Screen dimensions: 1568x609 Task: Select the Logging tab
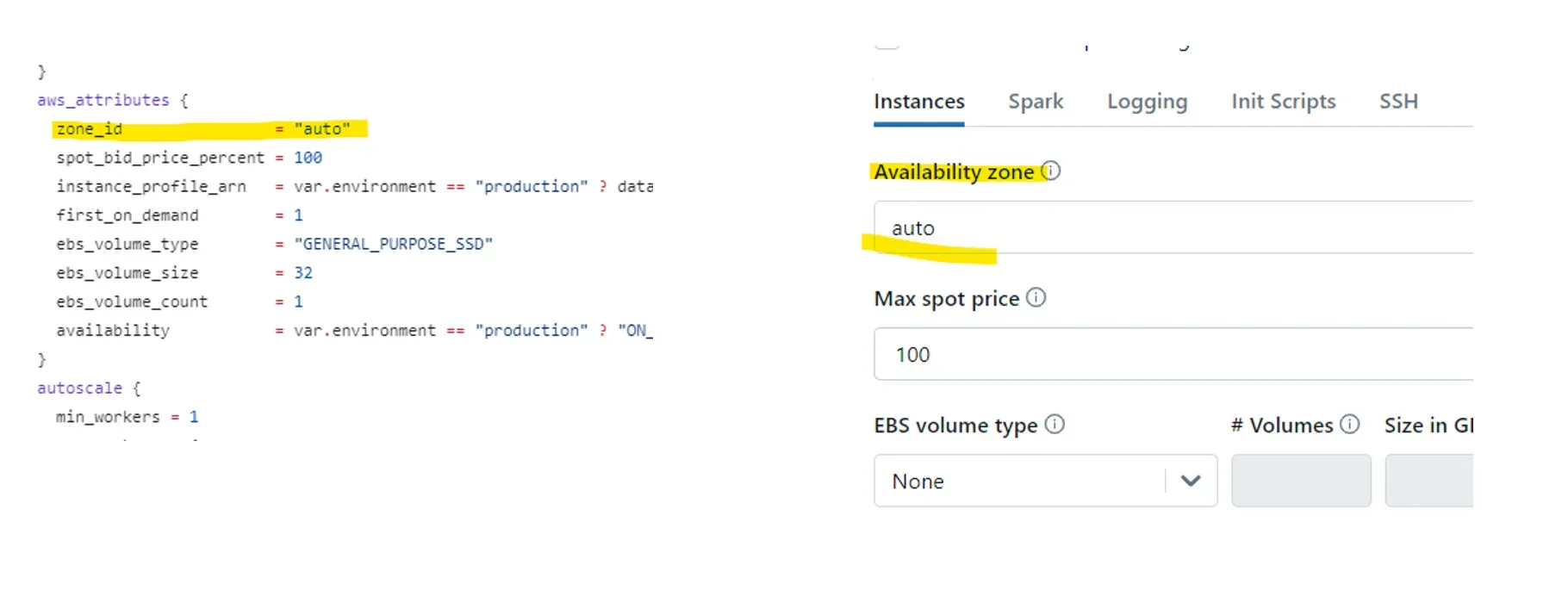(x=1147, y=102)
